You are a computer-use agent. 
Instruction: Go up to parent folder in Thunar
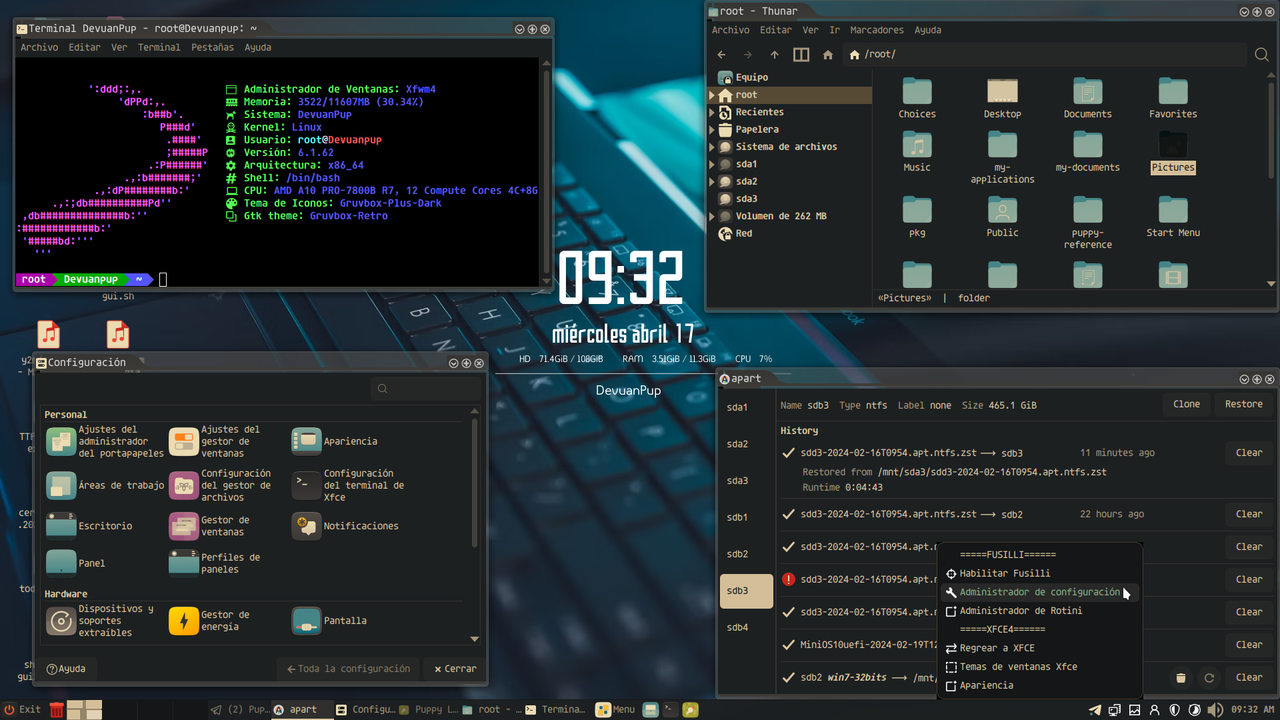774,54
